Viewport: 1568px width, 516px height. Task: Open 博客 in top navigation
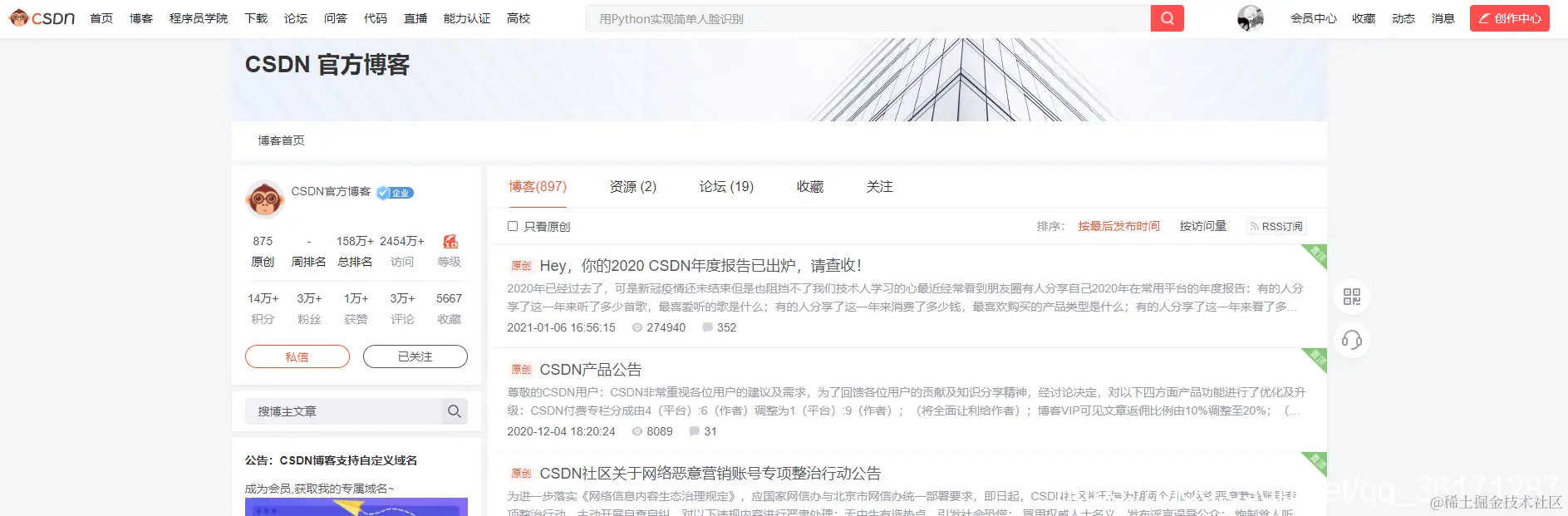[x=141, y=18]
